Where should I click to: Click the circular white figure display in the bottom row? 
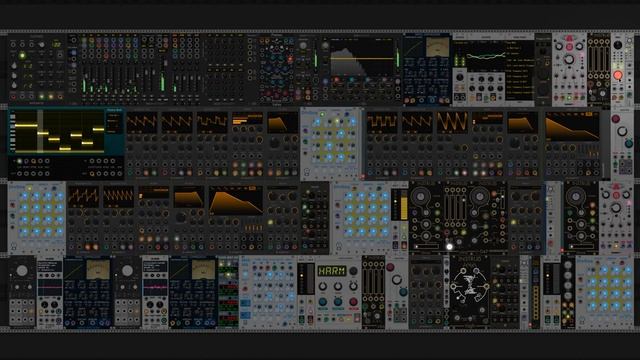[469, 286]
